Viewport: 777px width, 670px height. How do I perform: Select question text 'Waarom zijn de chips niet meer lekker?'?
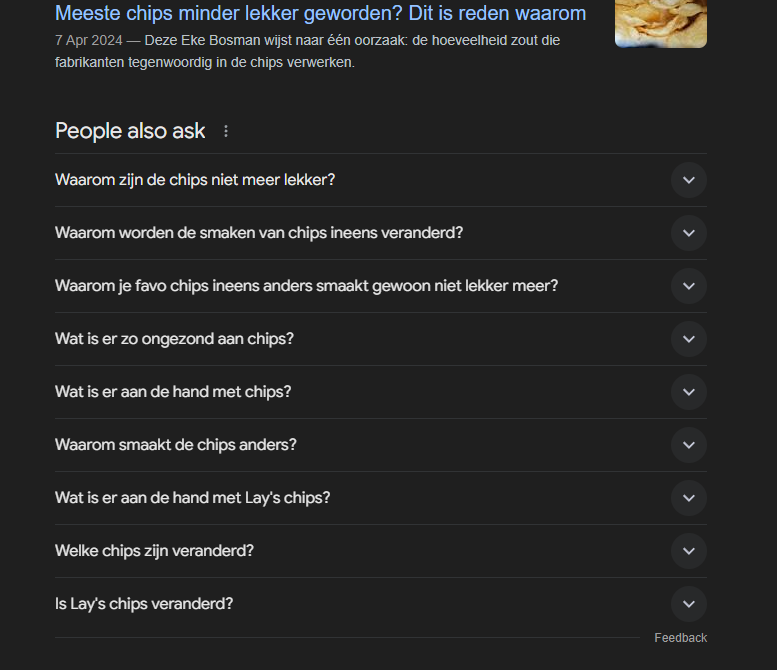195,180
